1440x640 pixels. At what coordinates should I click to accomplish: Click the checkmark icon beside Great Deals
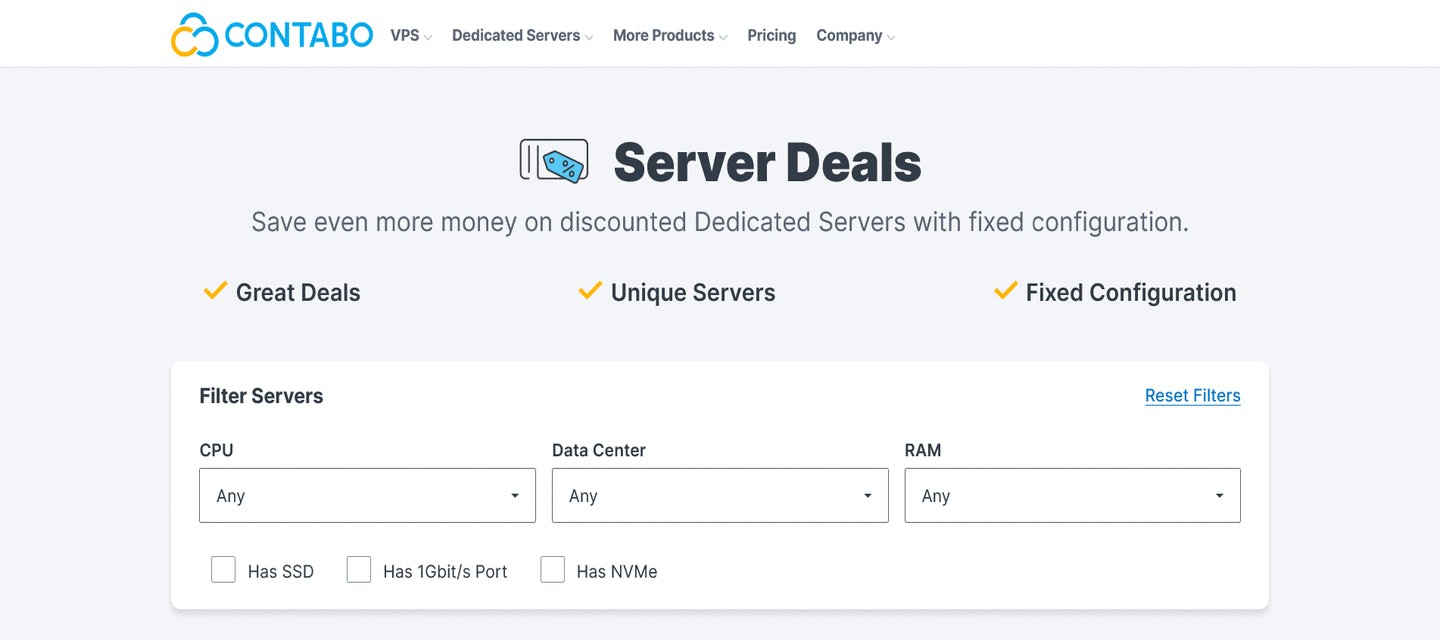(x=215, y=291)
